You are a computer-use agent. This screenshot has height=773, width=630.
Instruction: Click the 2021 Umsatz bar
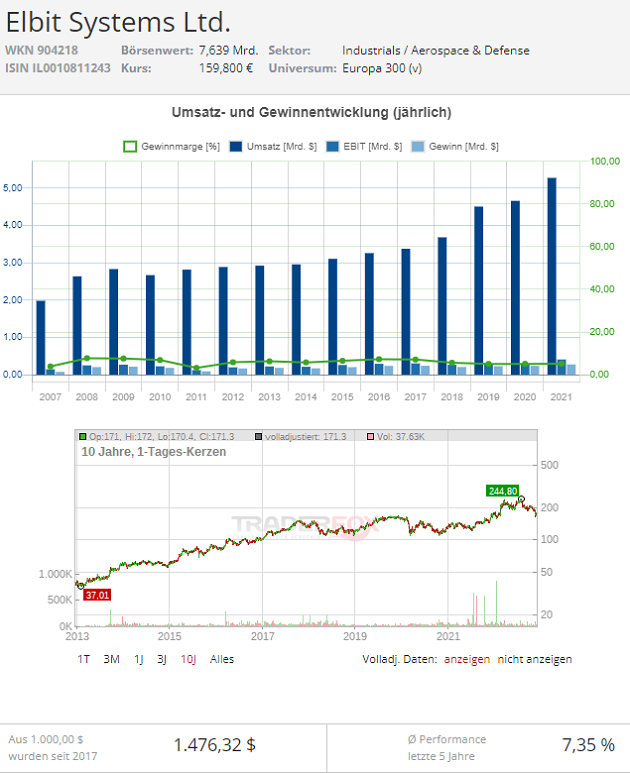tap(552, 276)
